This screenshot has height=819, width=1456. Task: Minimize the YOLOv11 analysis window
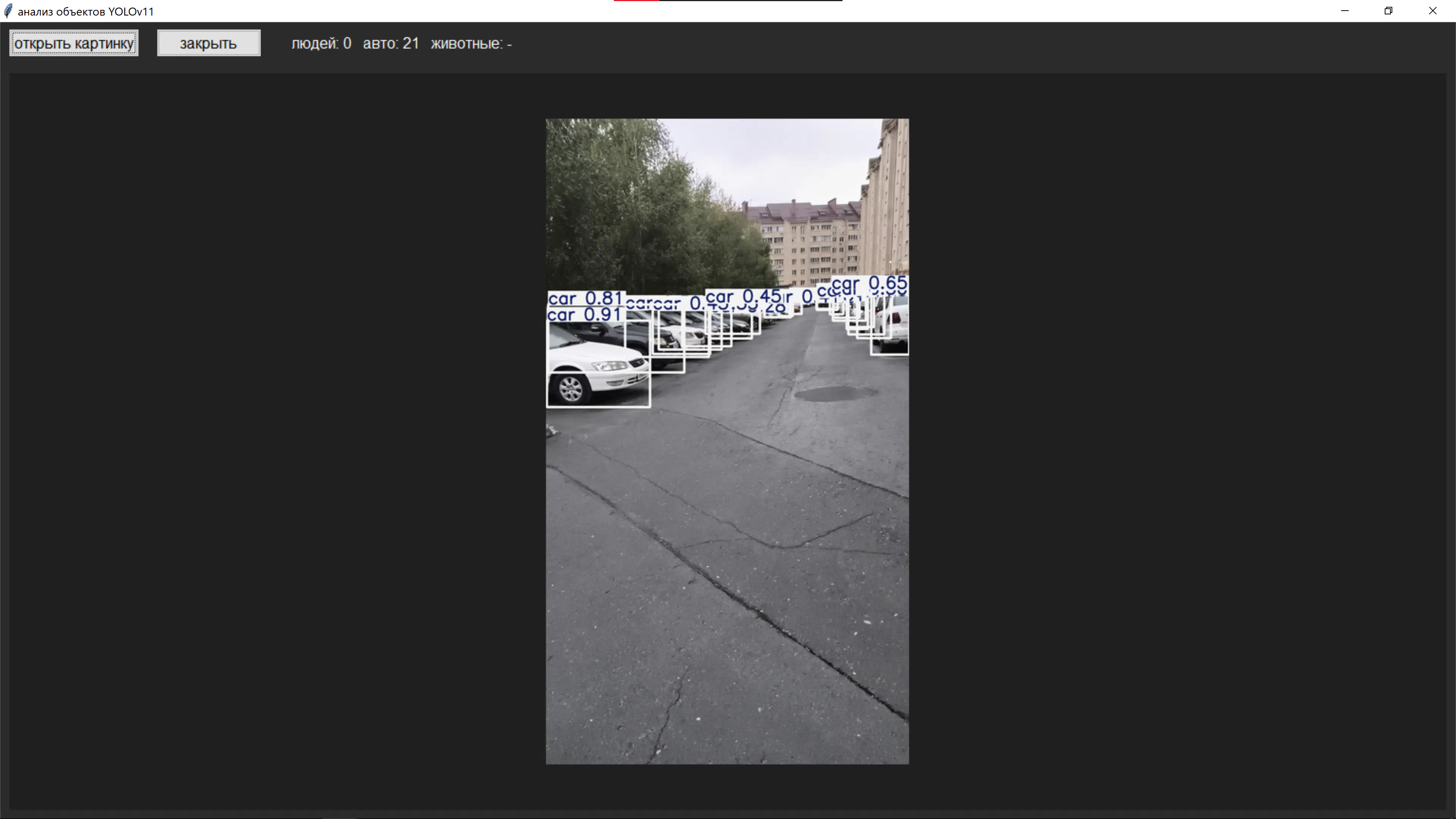[x=1345, y=11]
